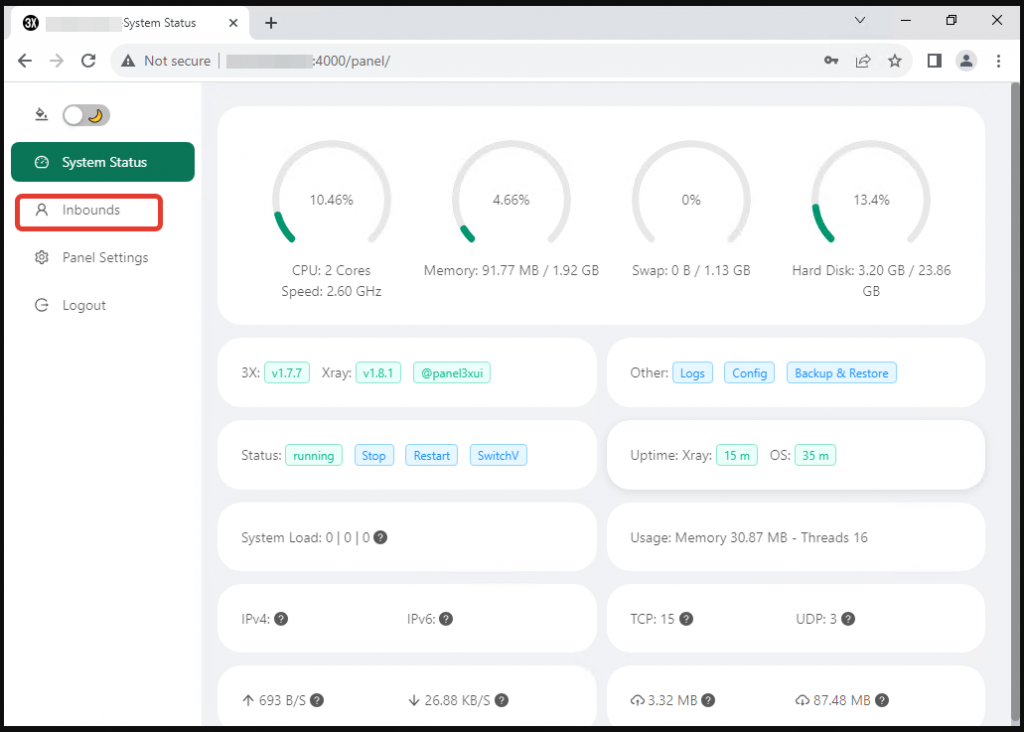Open Backup & Restore
1024x732 pixels.
point(841,373)
